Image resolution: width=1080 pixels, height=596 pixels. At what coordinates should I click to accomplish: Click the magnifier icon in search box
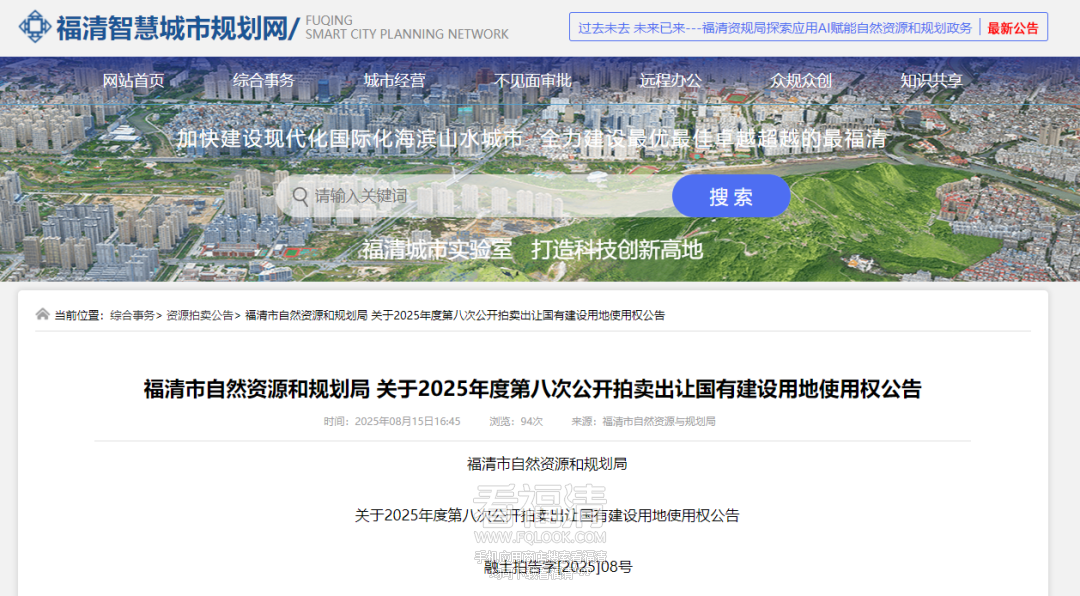(x=299, y=196)
